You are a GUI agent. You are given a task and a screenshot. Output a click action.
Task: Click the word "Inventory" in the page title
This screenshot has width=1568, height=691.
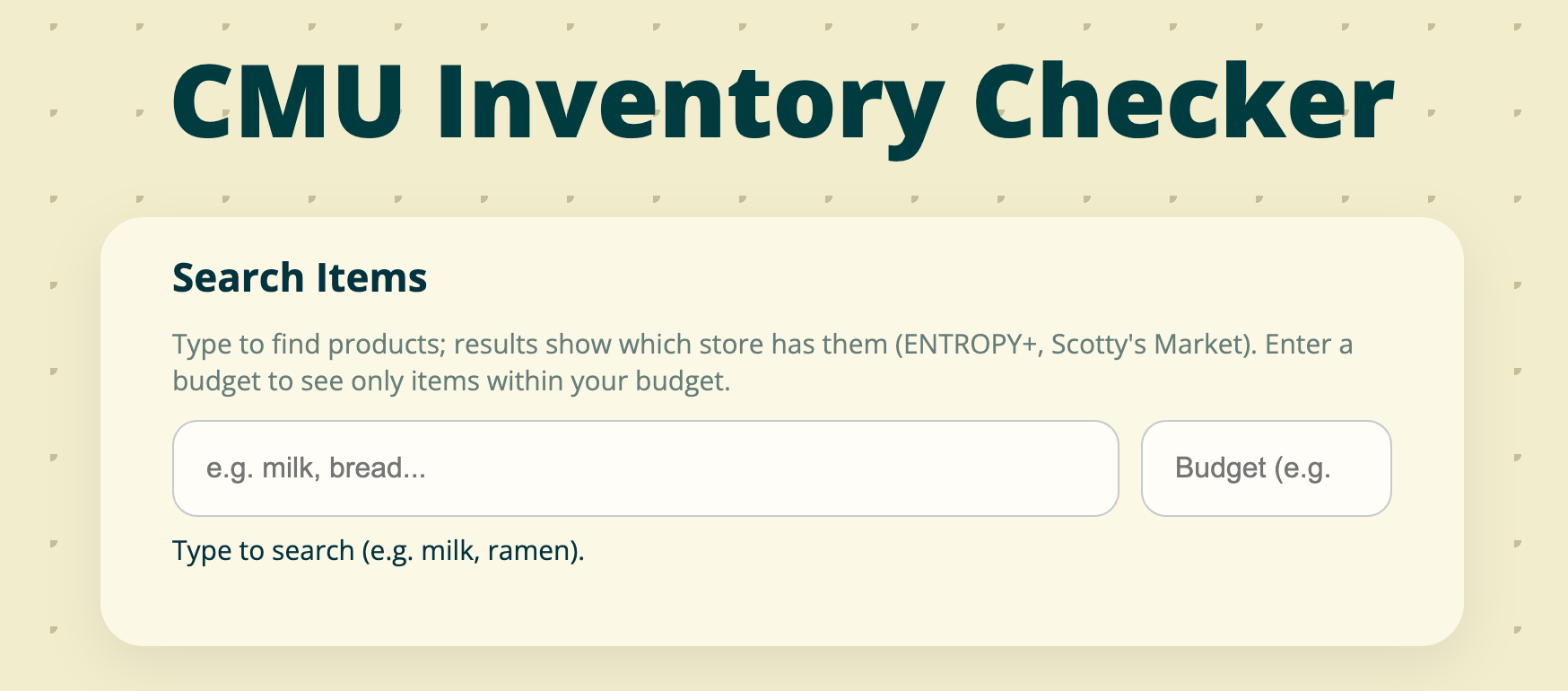tap(689, 102)
